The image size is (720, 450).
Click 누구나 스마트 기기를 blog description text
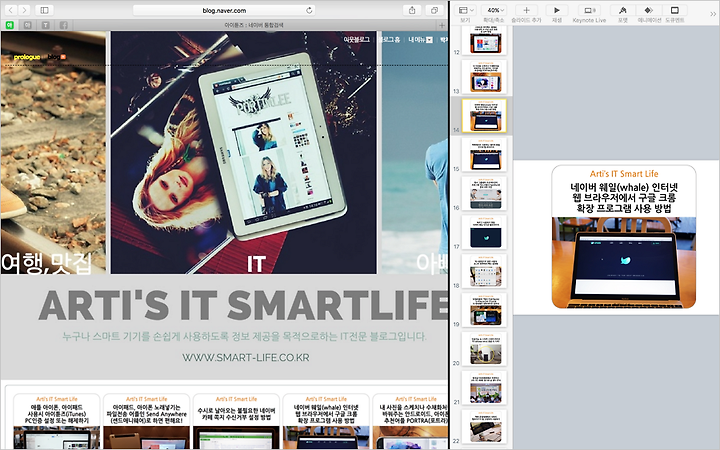point(244,336)
